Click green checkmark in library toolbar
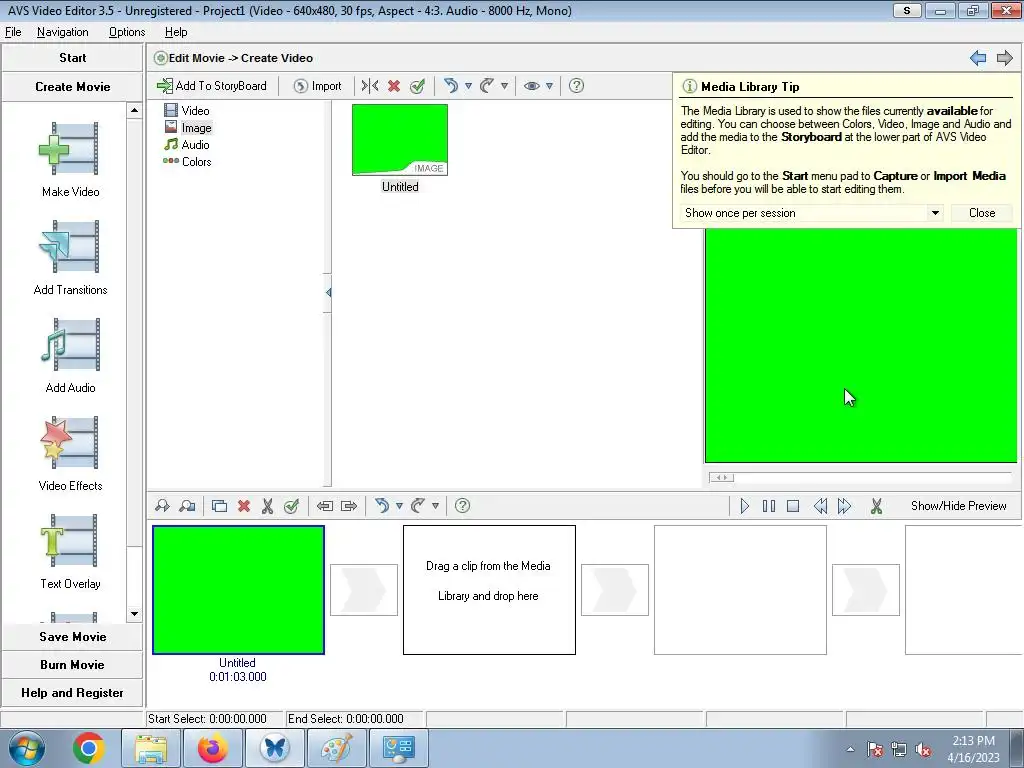 click(417, 86)
